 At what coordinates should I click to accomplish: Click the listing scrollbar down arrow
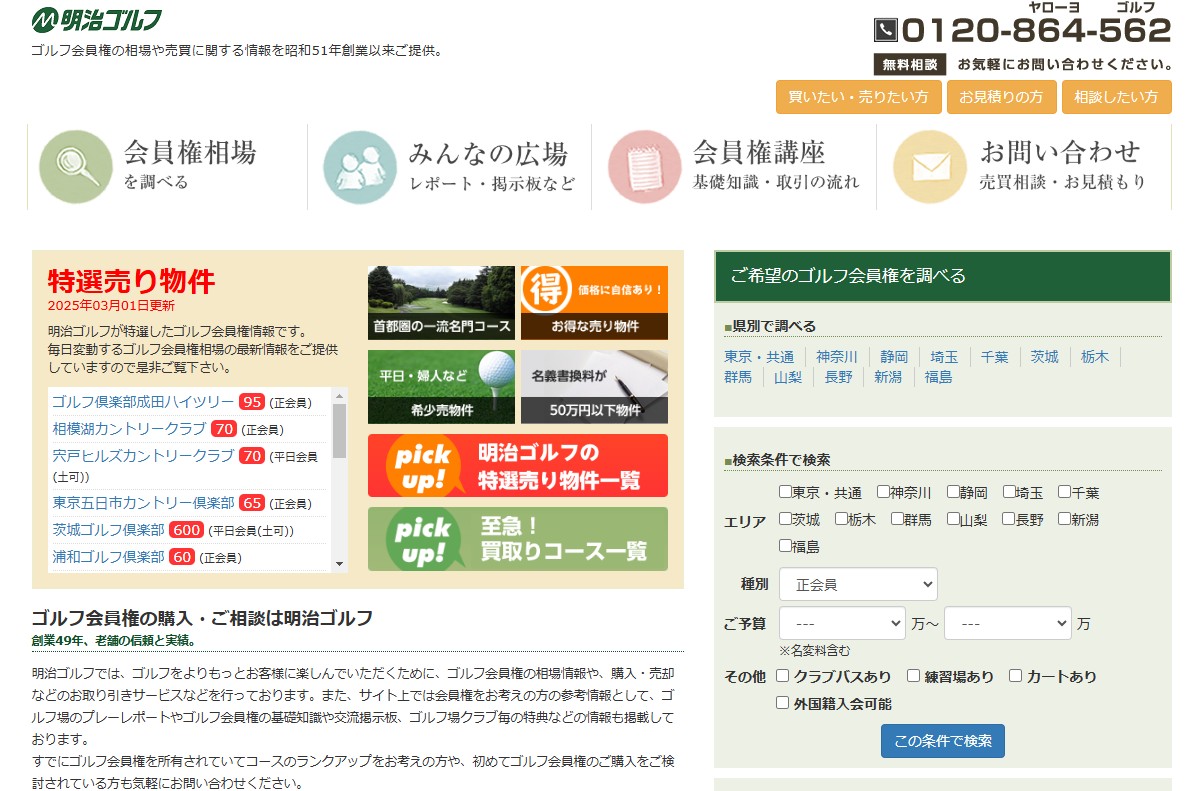coord(340,564)
